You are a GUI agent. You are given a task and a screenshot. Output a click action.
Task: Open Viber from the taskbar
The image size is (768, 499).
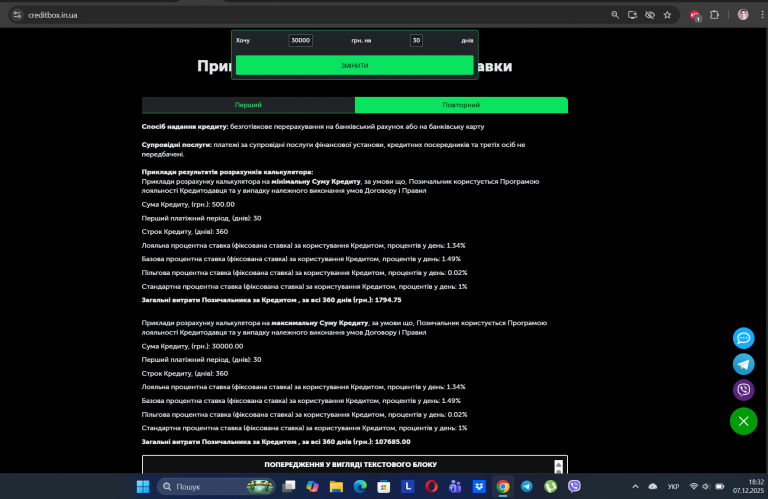point(574,486)
